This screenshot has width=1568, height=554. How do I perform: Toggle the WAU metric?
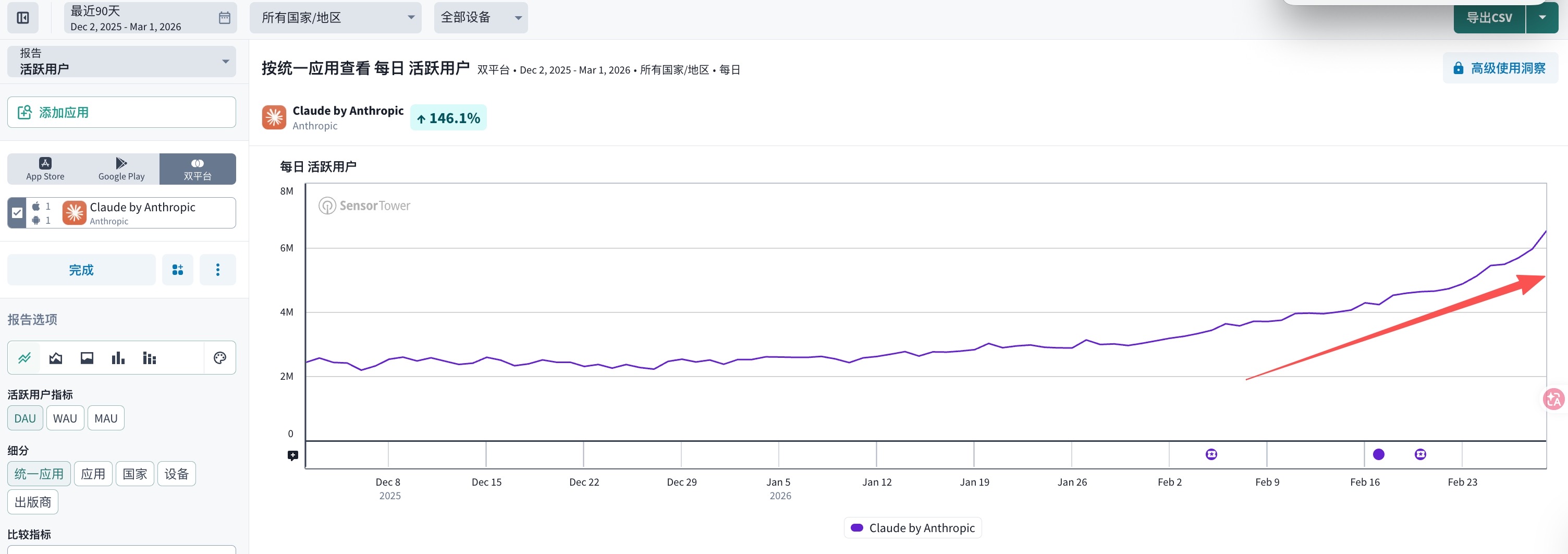[65, 419]
